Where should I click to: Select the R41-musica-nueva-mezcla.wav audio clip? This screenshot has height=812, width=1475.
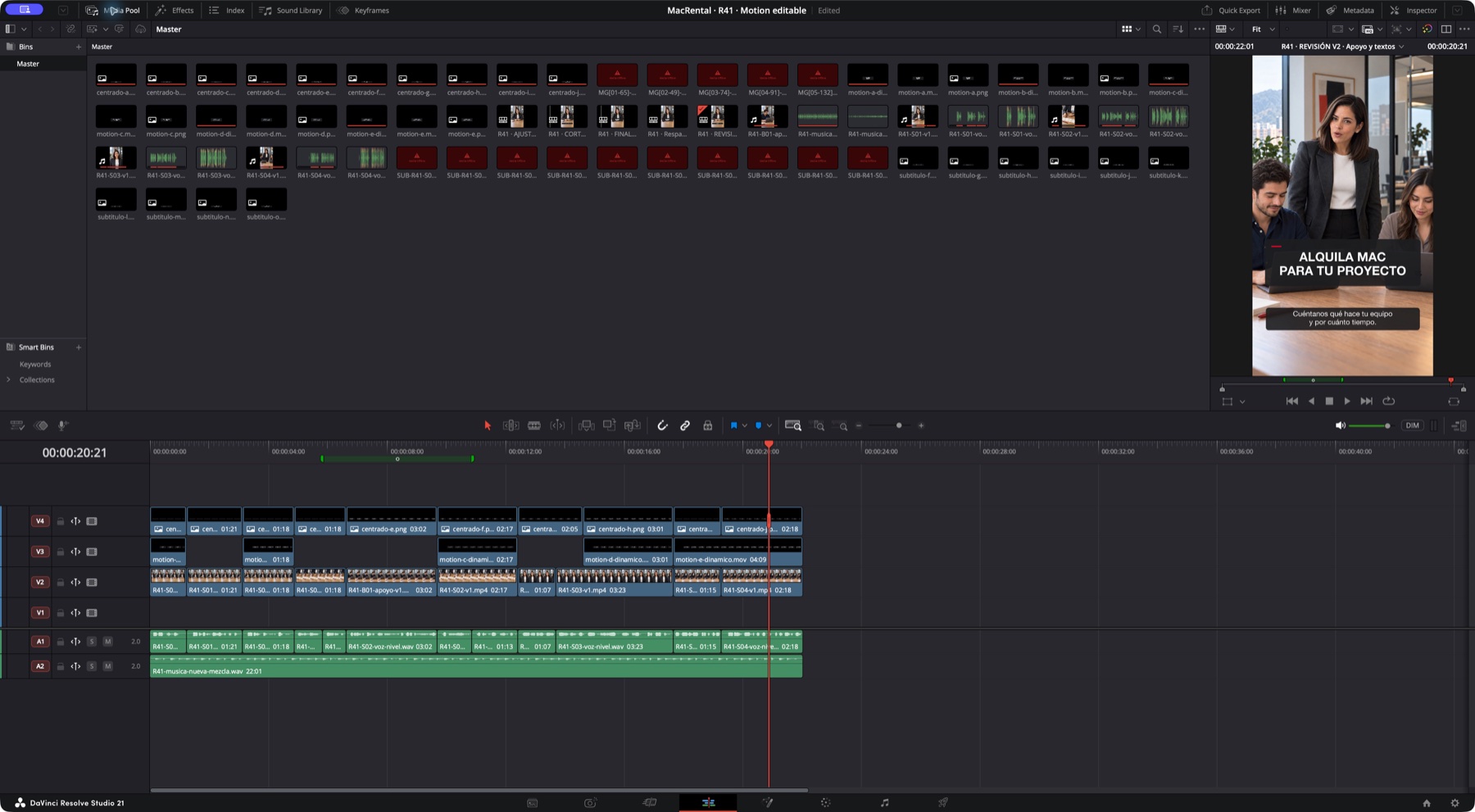(x=475, y=667)
